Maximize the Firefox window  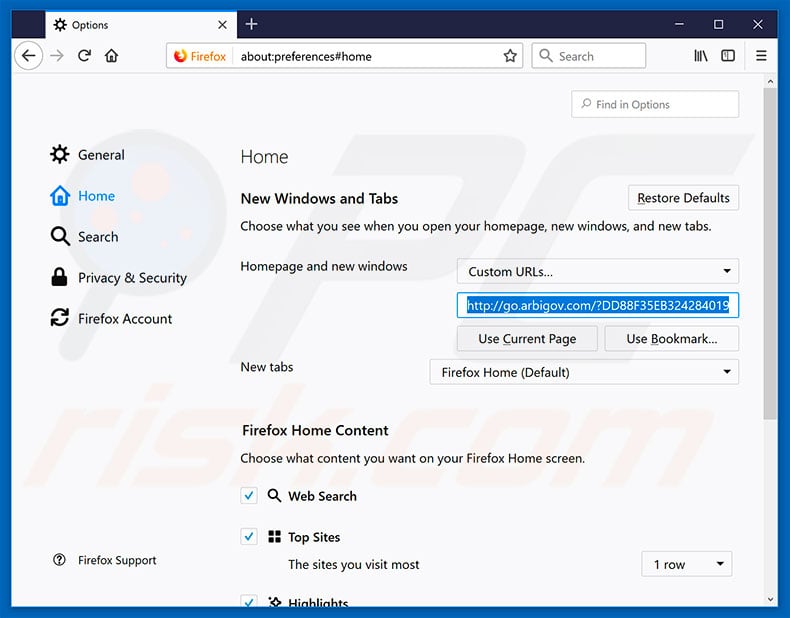tap(718, 24)
